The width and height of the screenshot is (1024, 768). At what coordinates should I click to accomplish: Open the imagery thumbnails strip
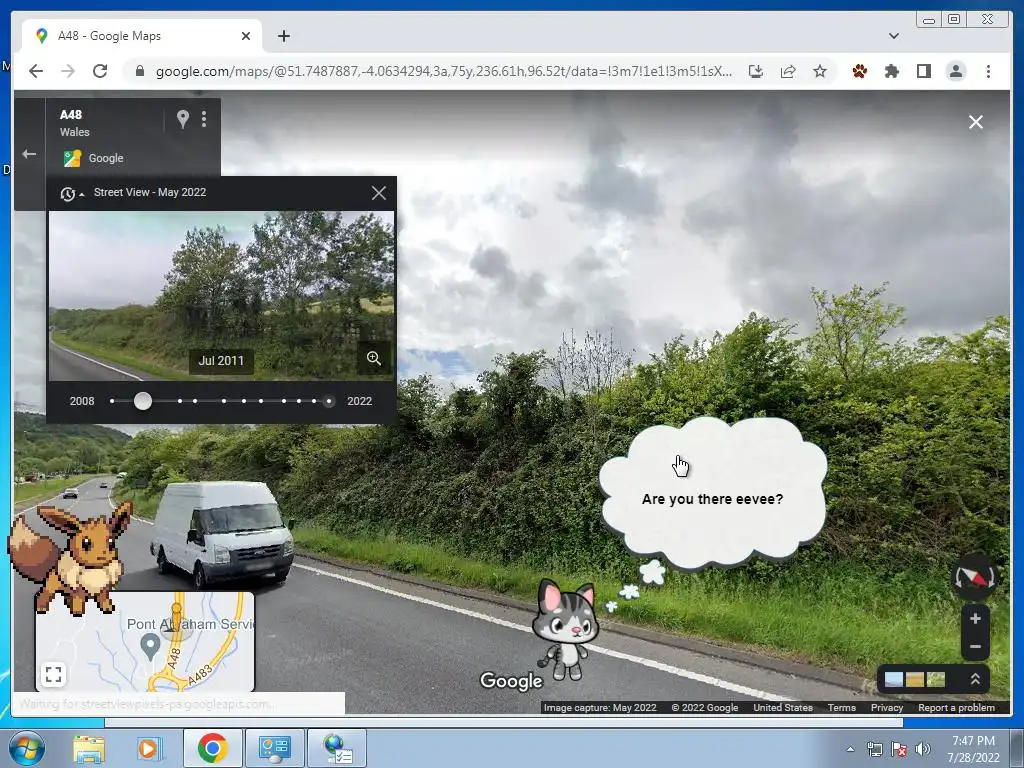914,679
